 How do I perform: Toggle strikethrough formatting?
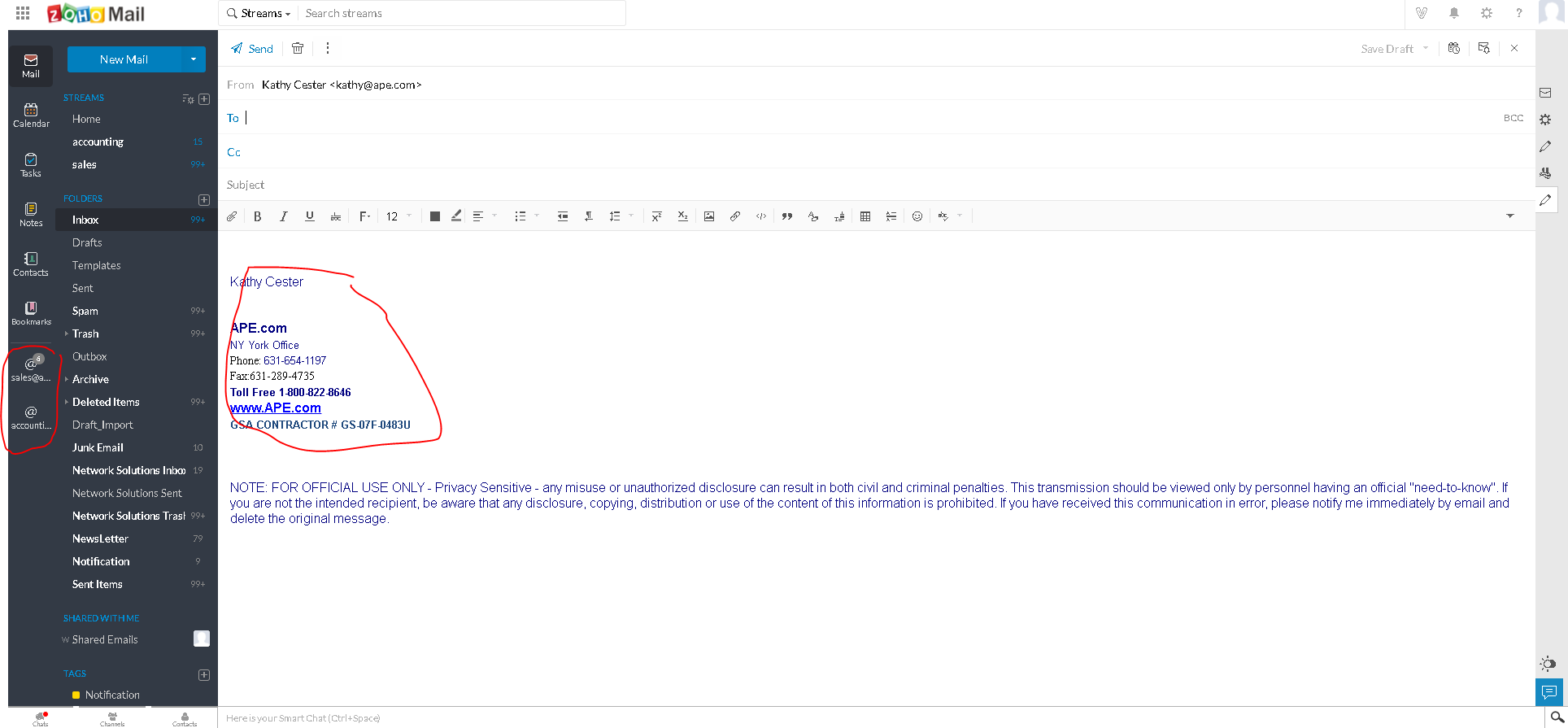click(x=336, y=216)
